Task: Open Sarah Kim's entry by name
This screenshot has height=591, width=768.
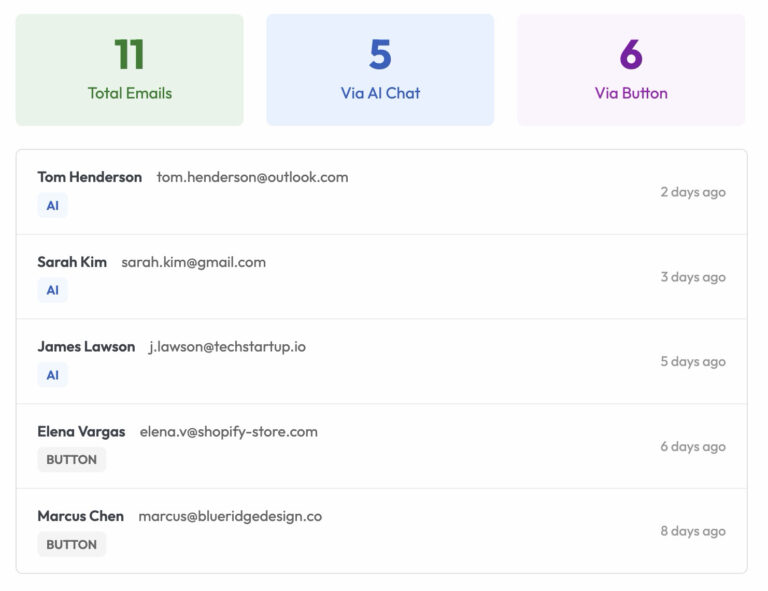Action: tap(72, 262)
